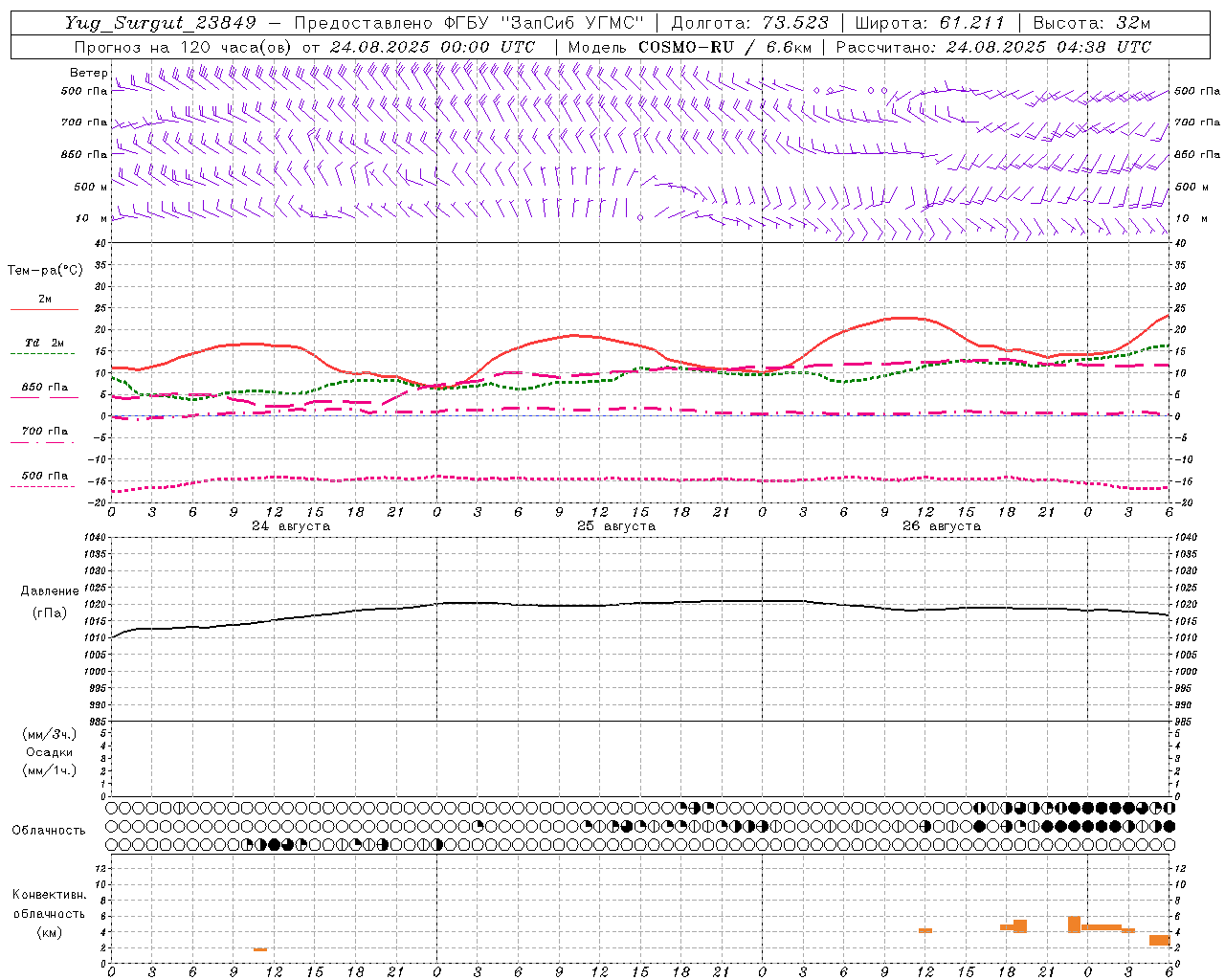Select the Прогноз на 120 часа(ов) header text
This screenshot has width=1225, height=980.
click(184, 47)
